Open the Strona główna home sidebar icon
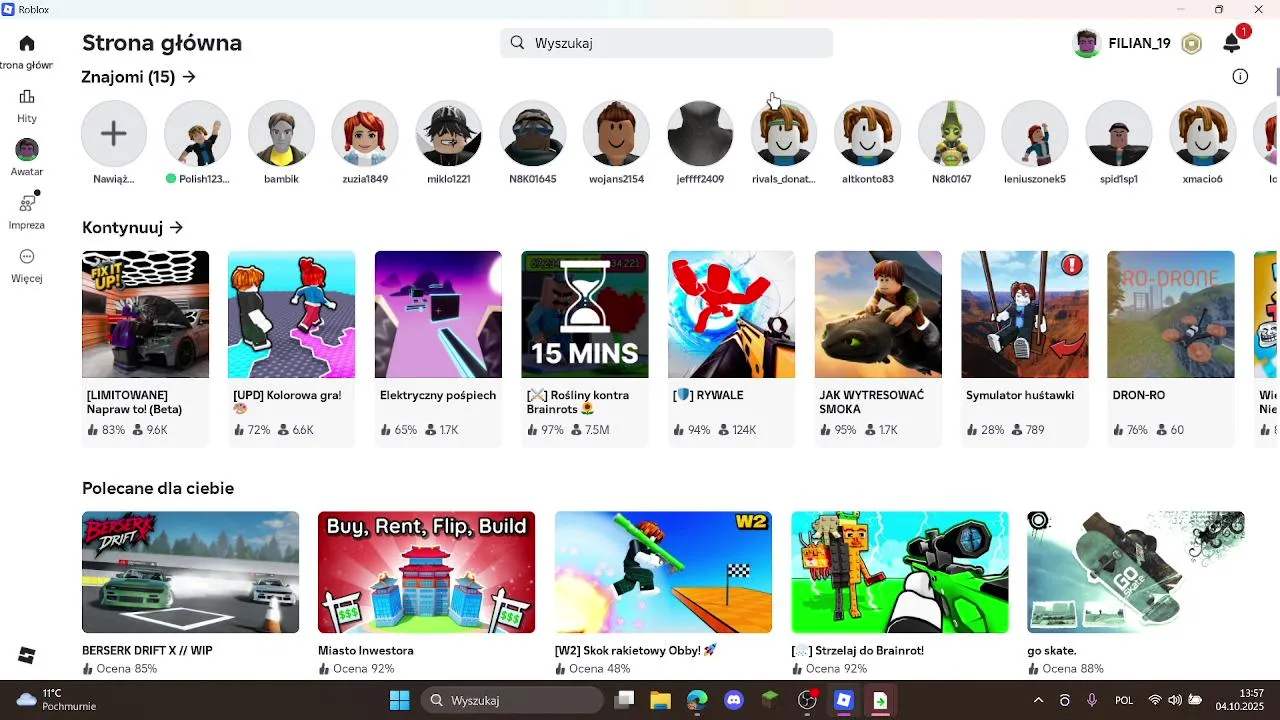Screen dimensions: 1280x720 [x=27, y=44]
